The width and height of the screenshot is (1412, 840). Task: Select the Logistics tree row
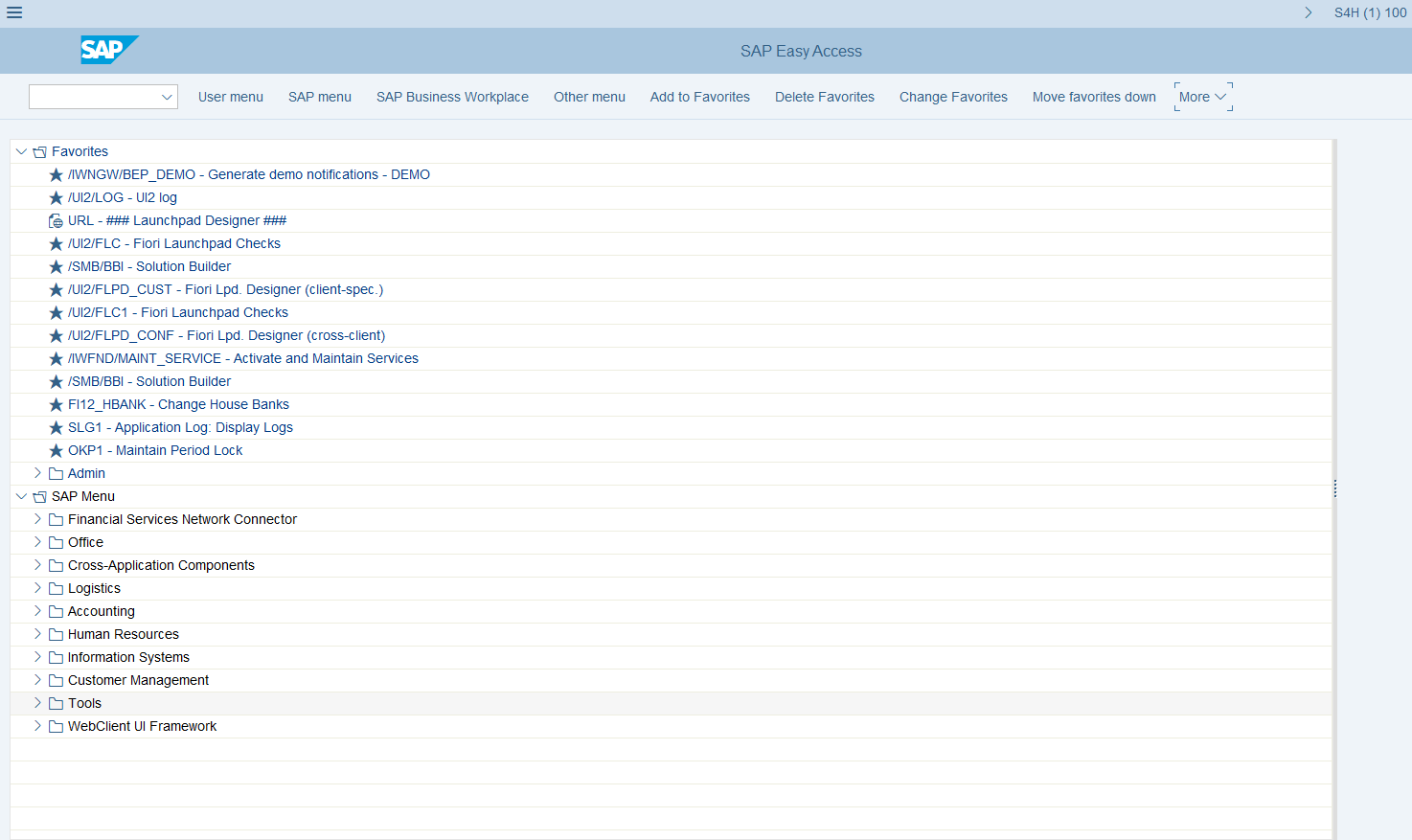click(671, 589)
